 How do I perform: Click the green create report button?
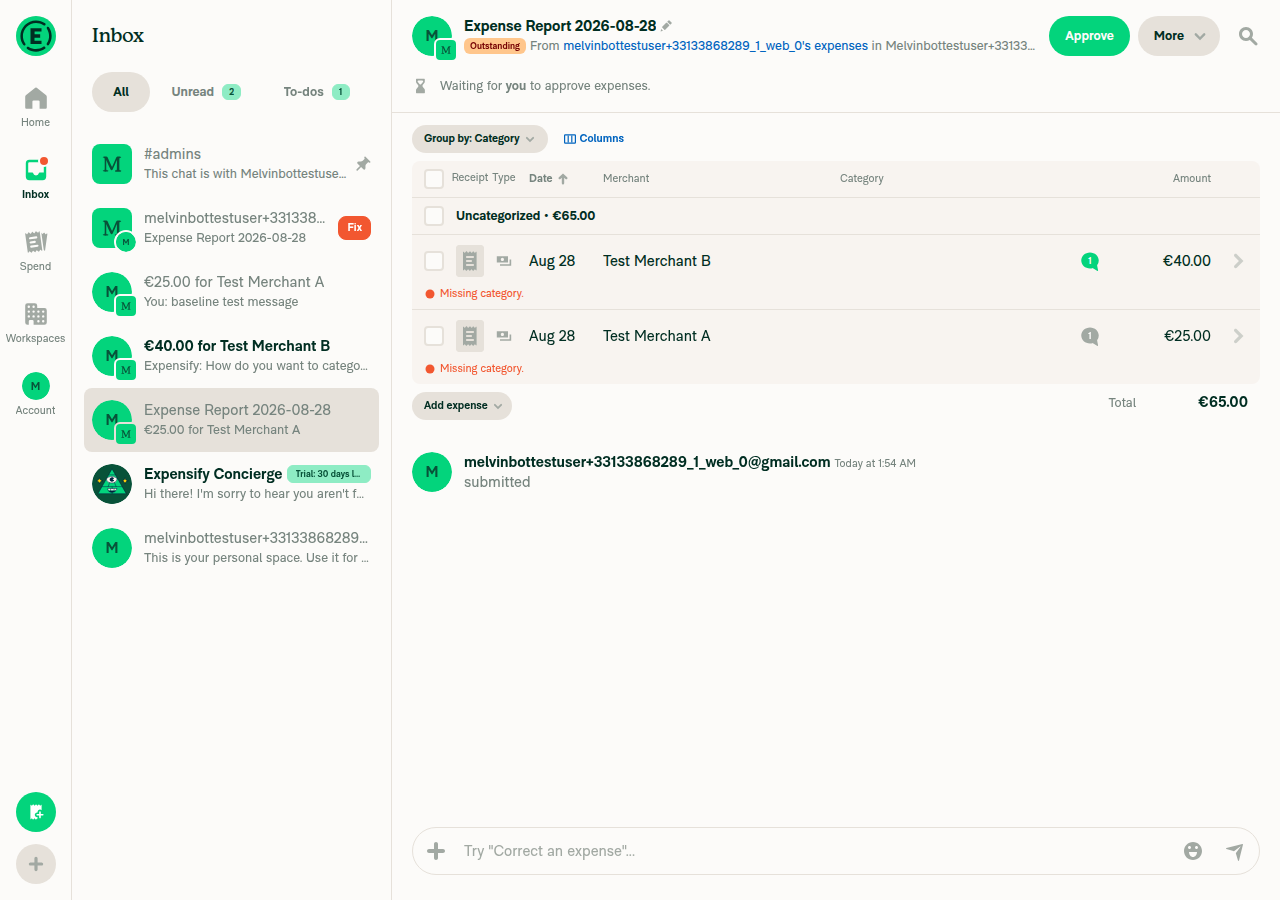36,812
